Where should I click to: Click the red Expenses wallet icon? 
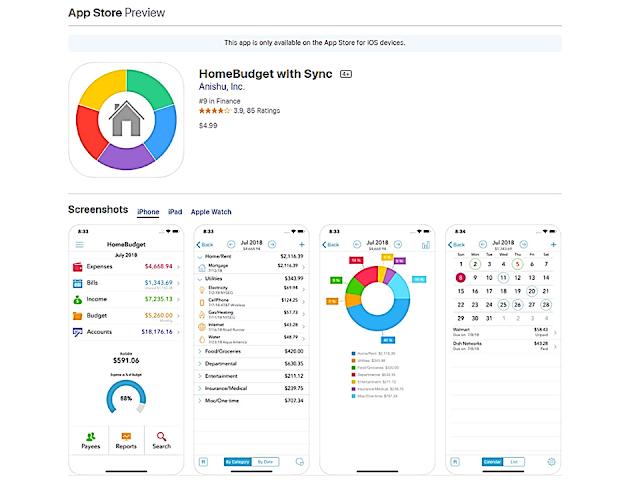coord(78,267)
